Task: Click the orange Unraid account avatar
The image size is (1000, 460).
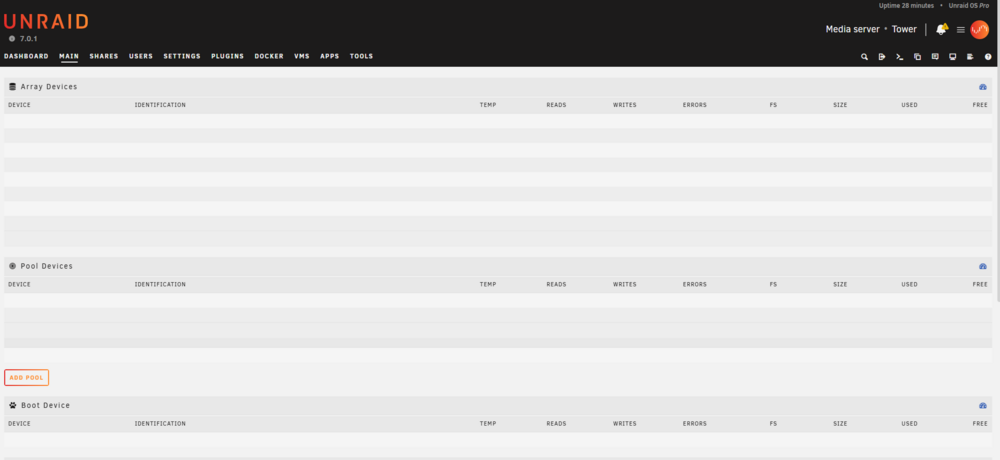Action: 979,29
